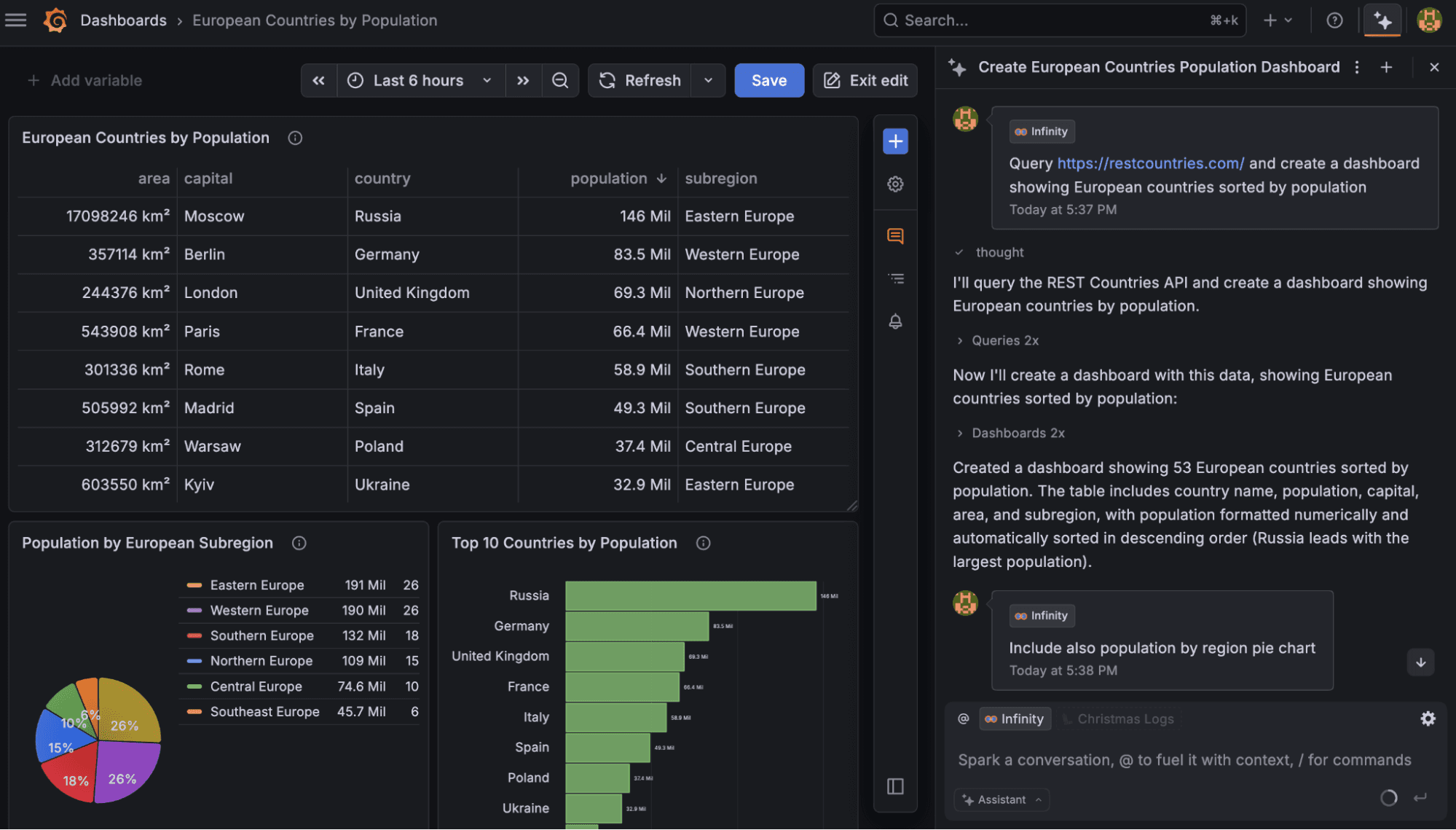Click the comments icon in the side rail
This screenshot has height=830, width=1456.
click(x=895, y=235)
